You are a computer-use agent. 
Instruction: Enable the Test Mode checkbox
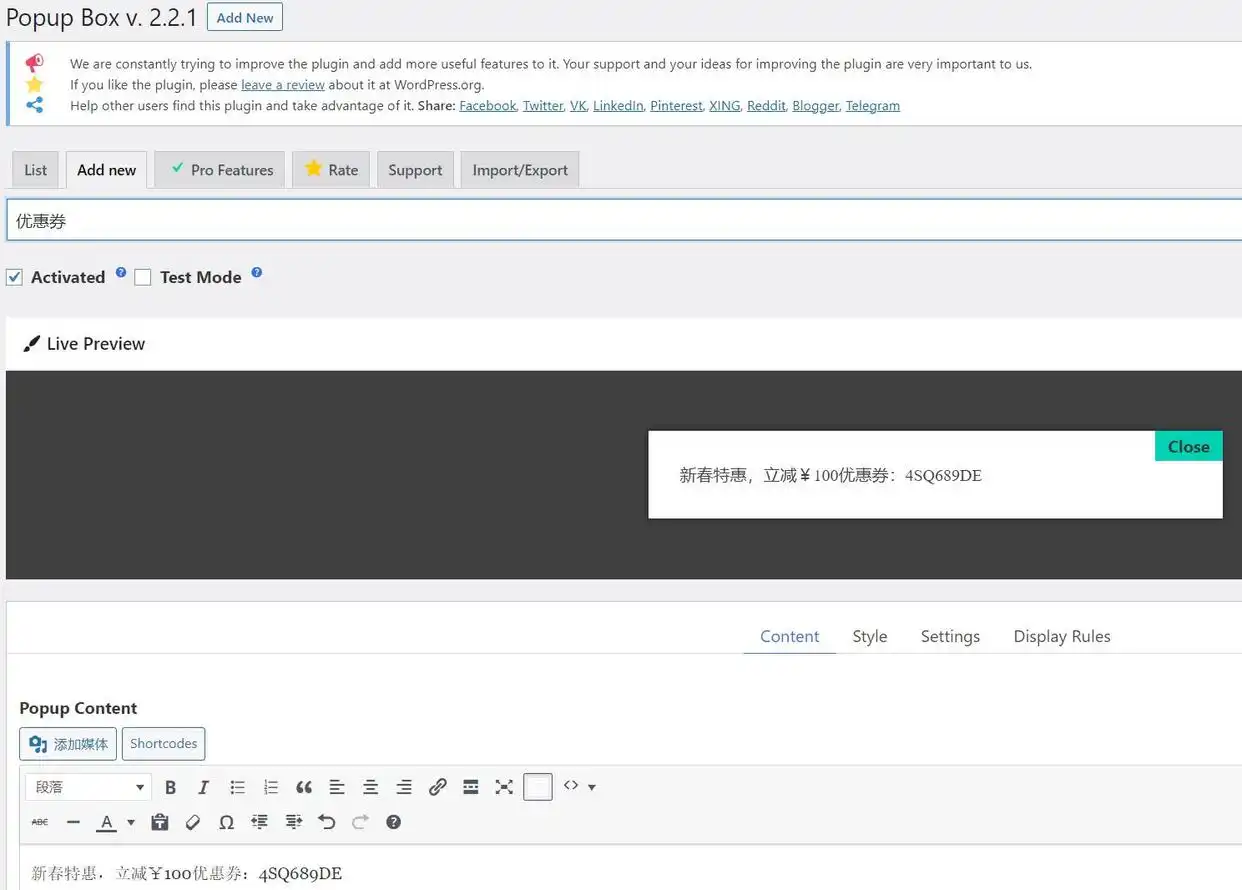(143, 278)
